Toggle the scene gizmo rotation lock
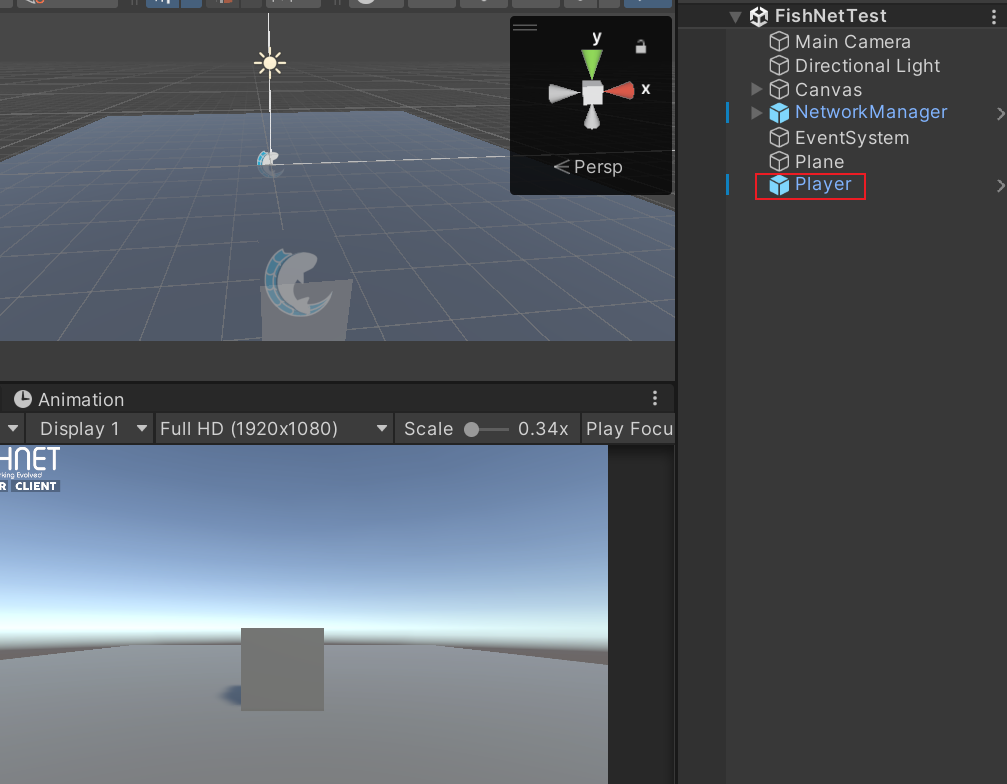Image resolution: width=1007 pixels, height=784 pixels. pyautogui.click(x=641, y=46)
